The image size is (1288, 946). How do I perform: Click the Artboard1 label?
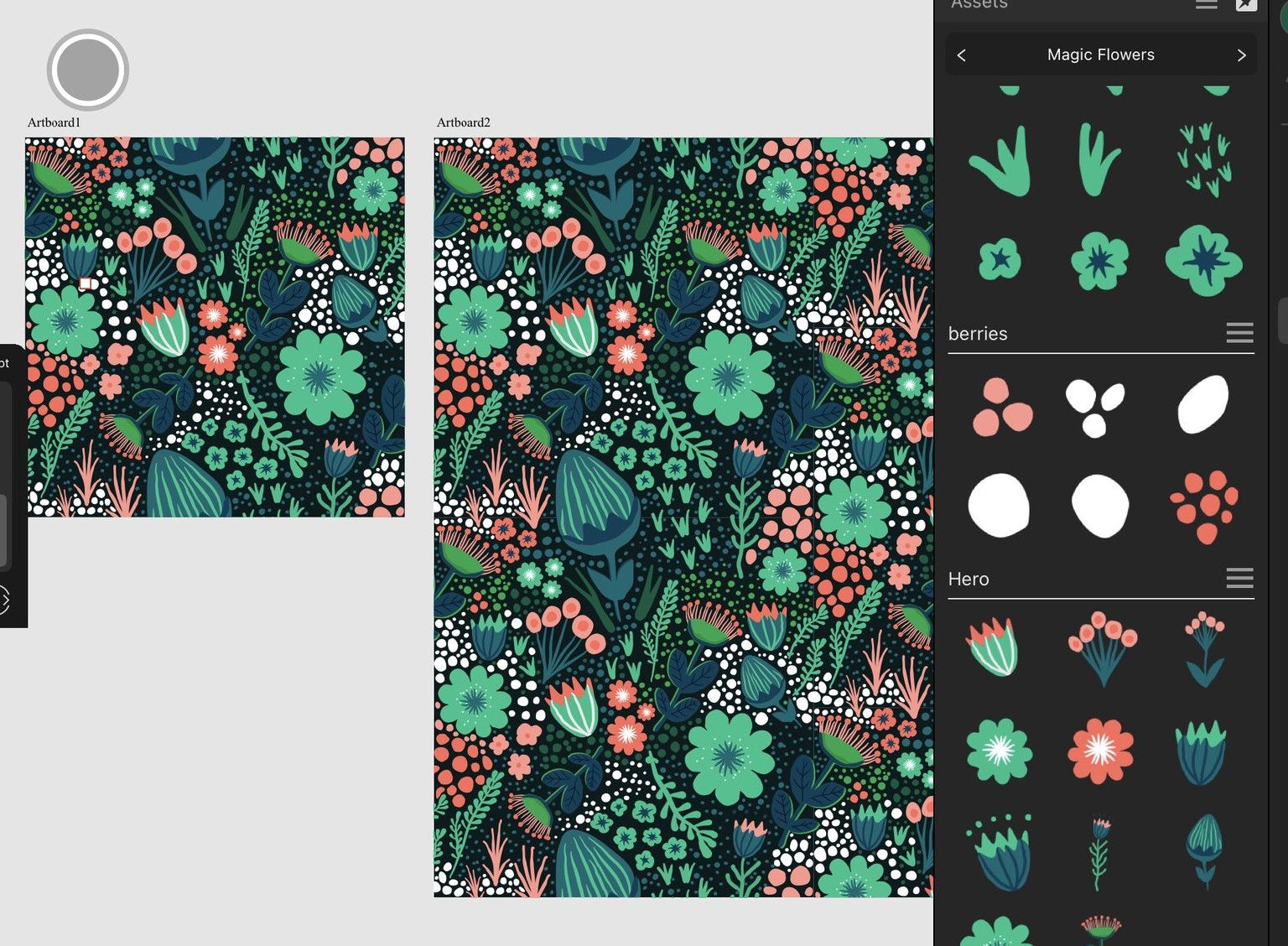(x=54, y=122)
